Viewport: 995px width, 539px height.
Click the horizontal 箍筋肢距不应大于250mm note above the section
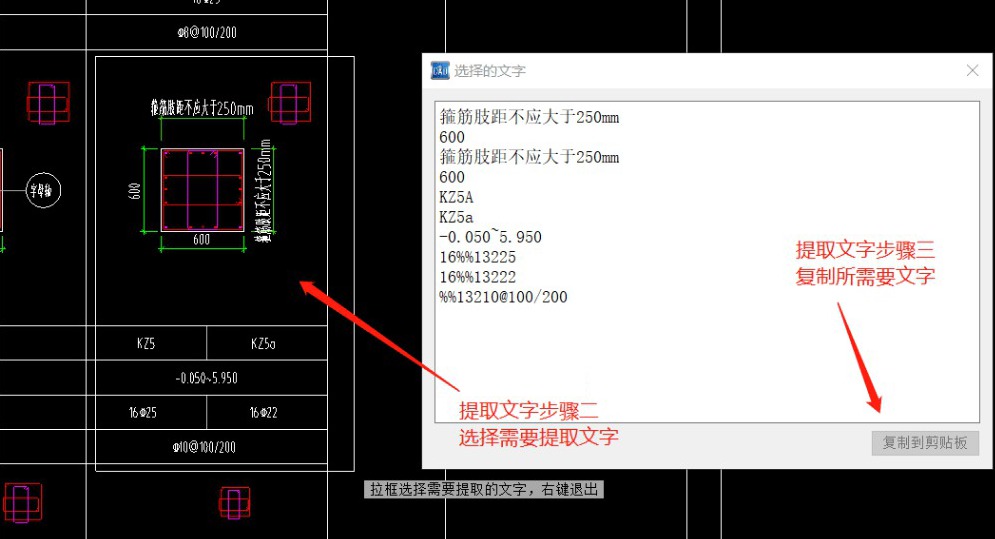point(202,108)
